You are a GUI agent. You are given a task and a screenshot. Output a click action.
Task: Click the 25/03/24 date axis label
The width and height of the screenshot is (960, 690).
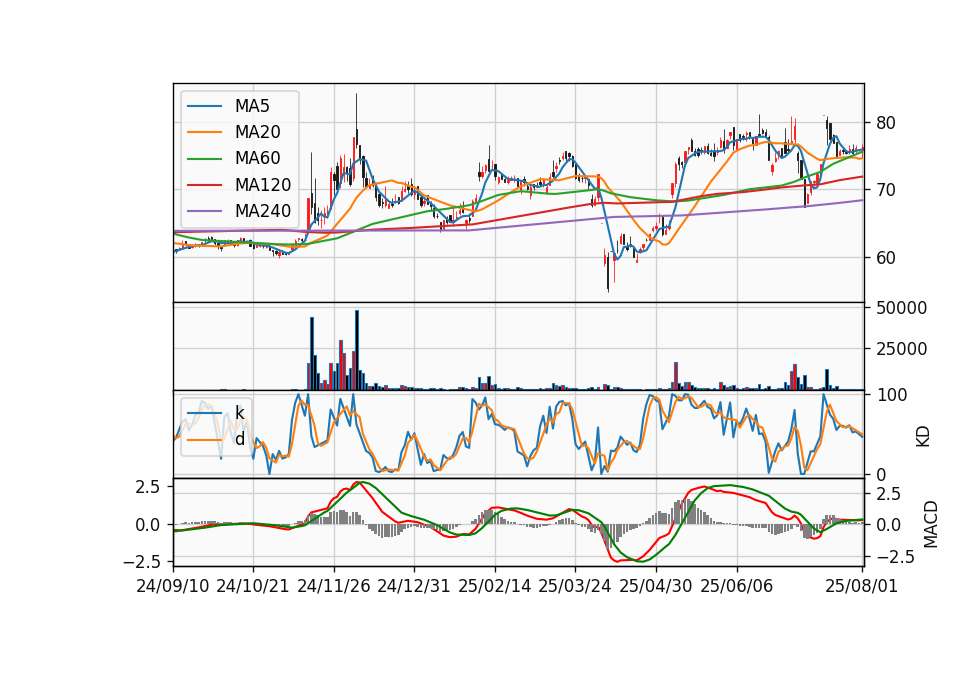click(575, 586)
